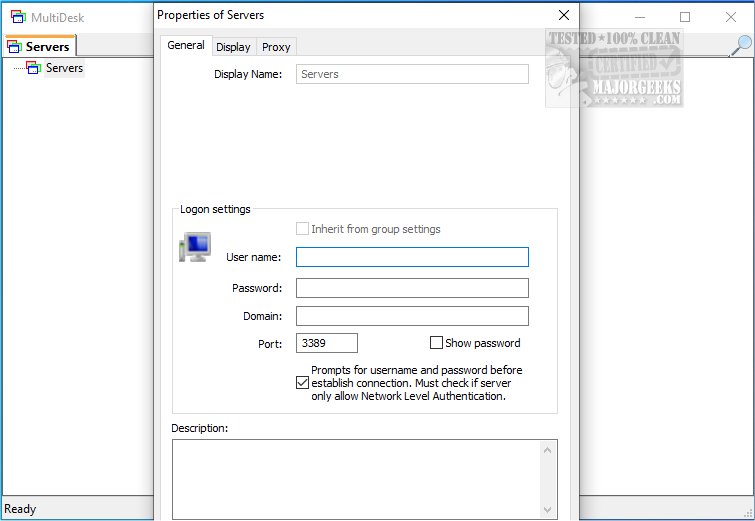Click the 'Properties of Servers' title text
755x521 pixels.
(210, 15)
